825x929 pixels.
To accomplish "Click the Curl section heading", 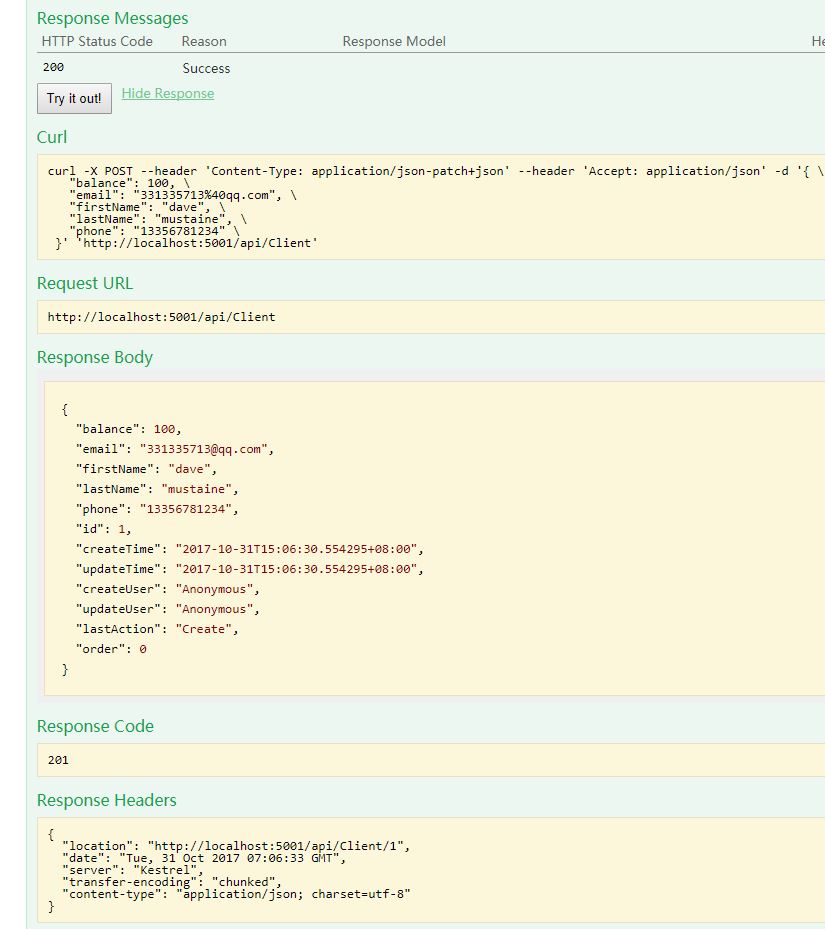I will click(x=52, y=137).
